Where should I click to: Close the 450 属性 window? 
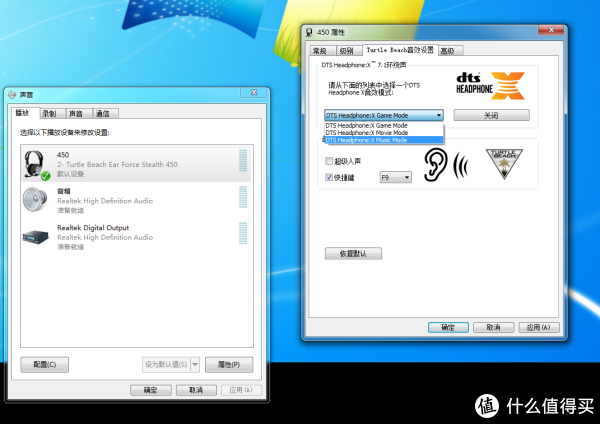point(551,30)
